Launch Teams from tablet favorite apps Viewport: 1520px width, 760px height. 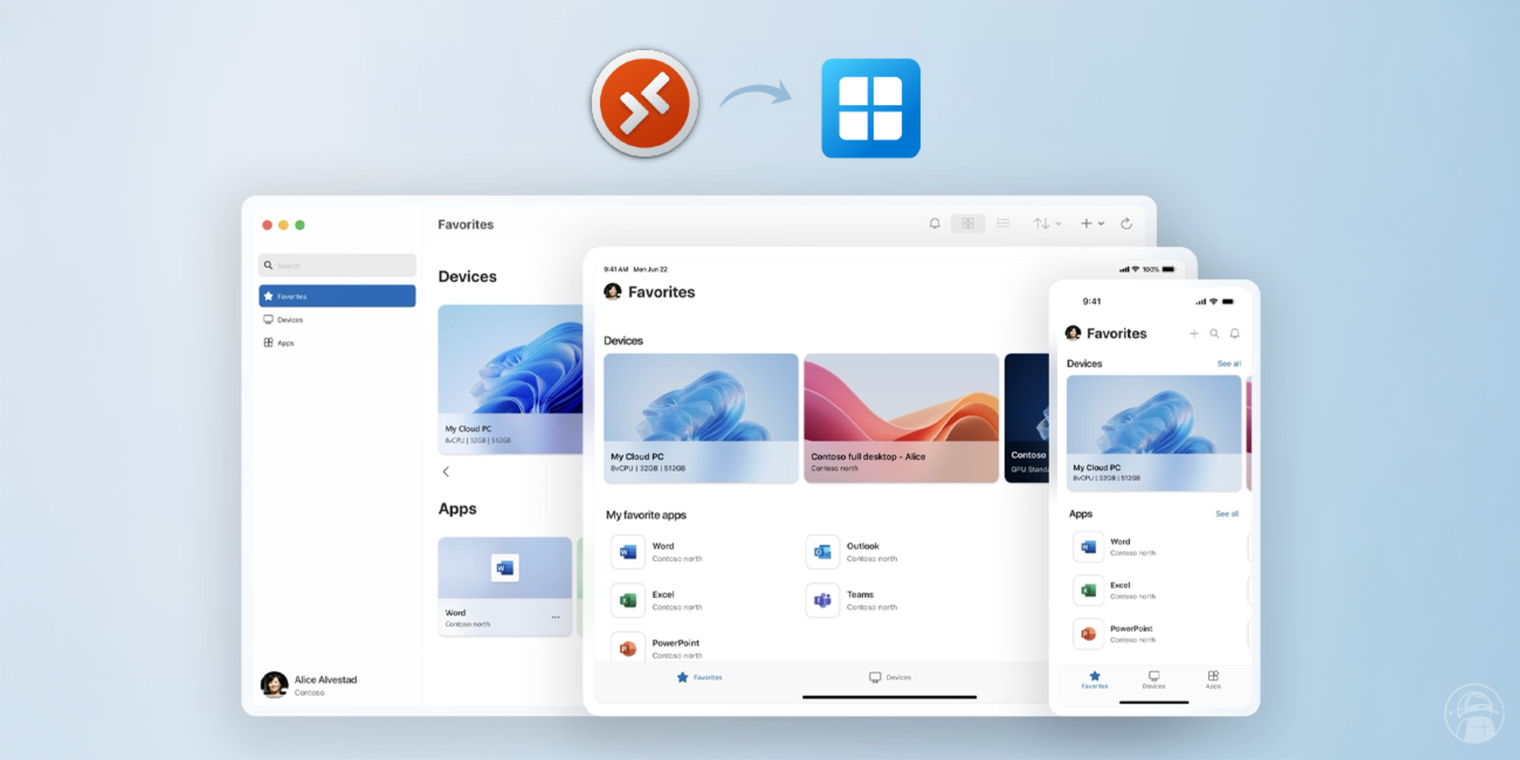852,600
